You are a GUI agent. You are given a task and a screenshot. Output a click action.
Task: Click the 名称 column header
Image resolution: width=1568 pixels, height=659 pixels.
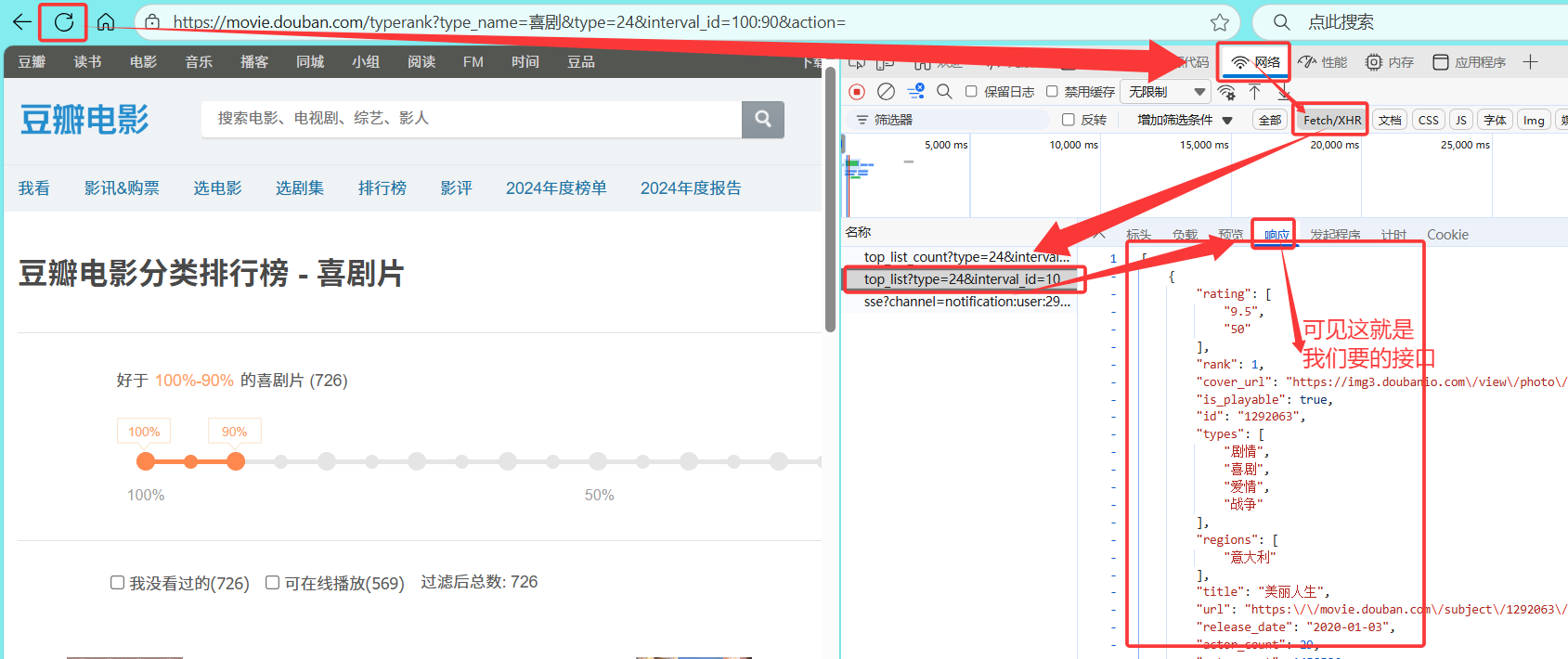tap(859, 232)
